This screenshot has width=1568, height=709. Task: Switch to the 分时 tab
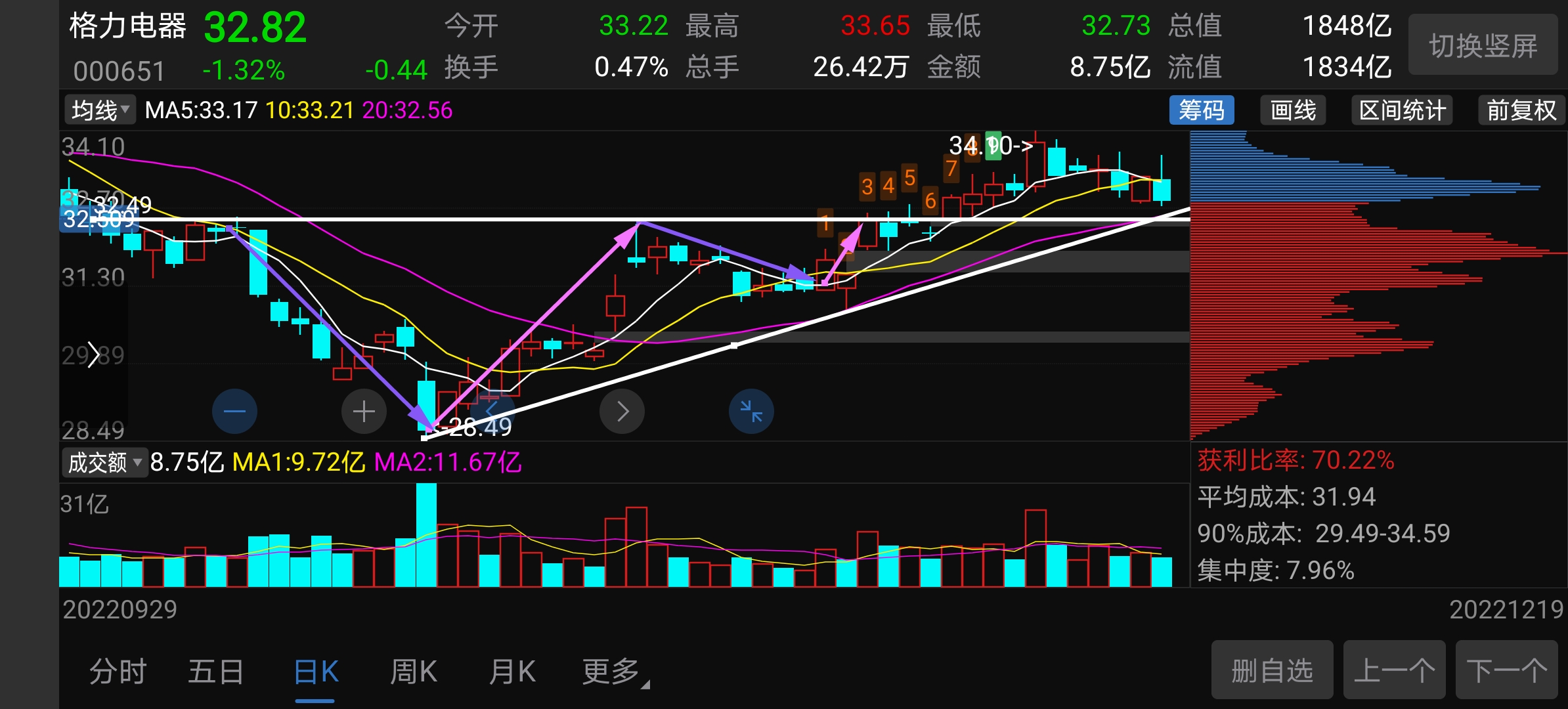coord(118,672)
